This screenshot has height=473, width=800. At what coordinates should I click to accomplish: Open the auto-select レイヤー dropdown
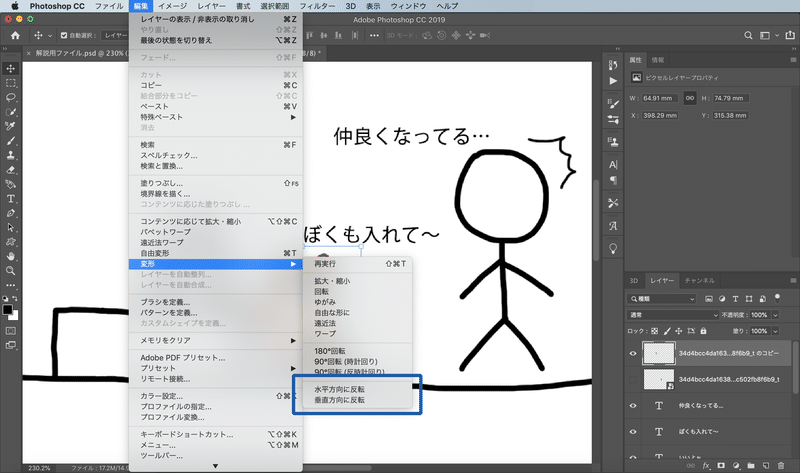click(x=115, y=35)
